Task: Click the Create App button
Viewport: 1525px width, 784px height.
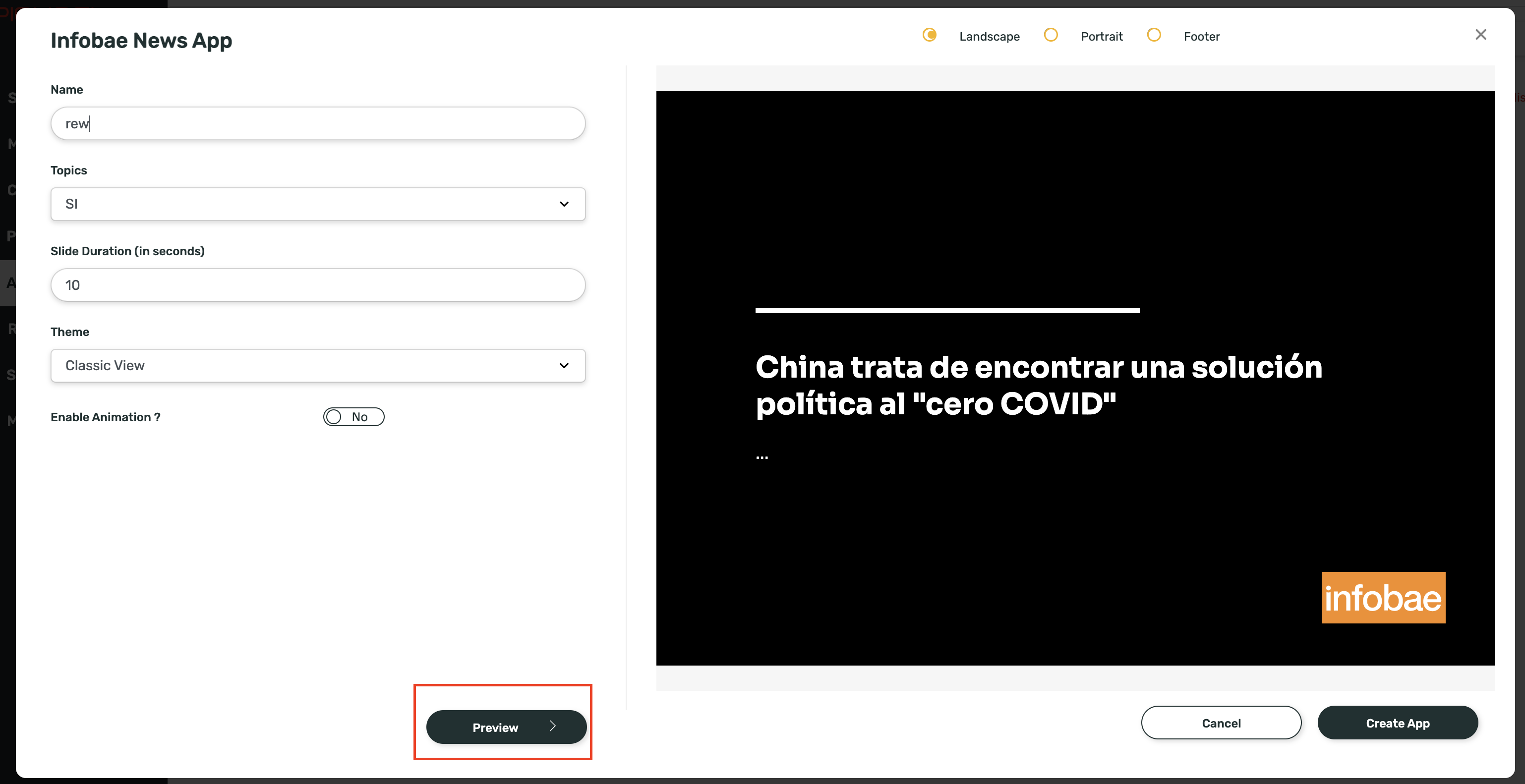Action: pos(1397,723)
